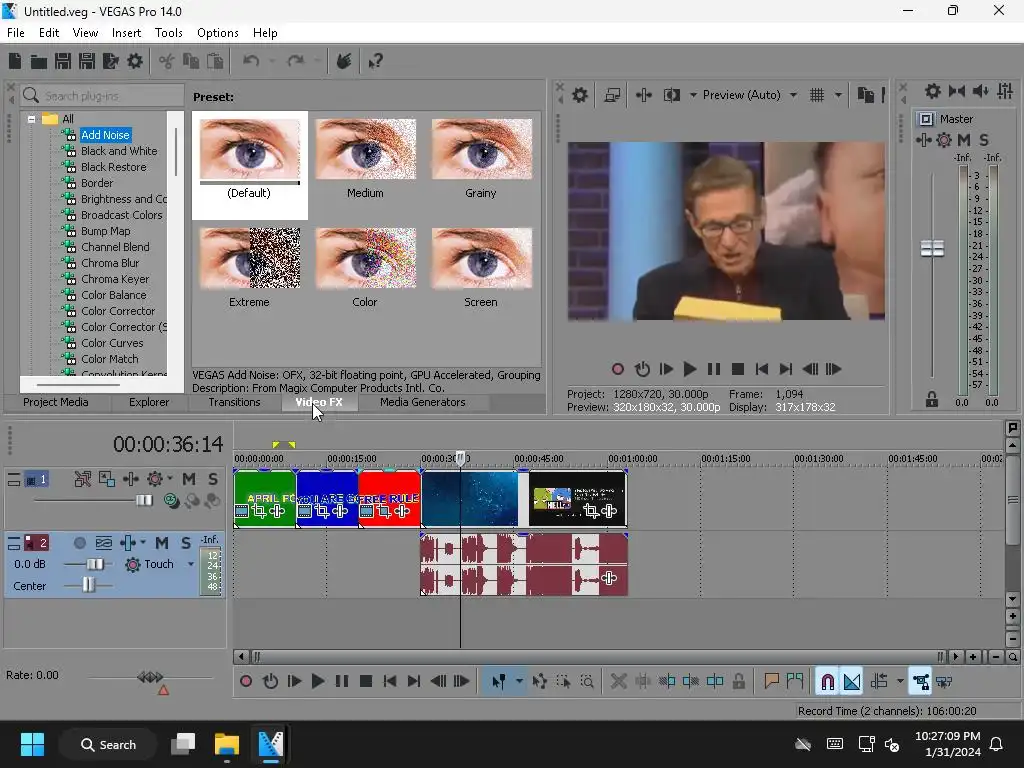
Task: Solo audio track 2
Action: [186, 543]
